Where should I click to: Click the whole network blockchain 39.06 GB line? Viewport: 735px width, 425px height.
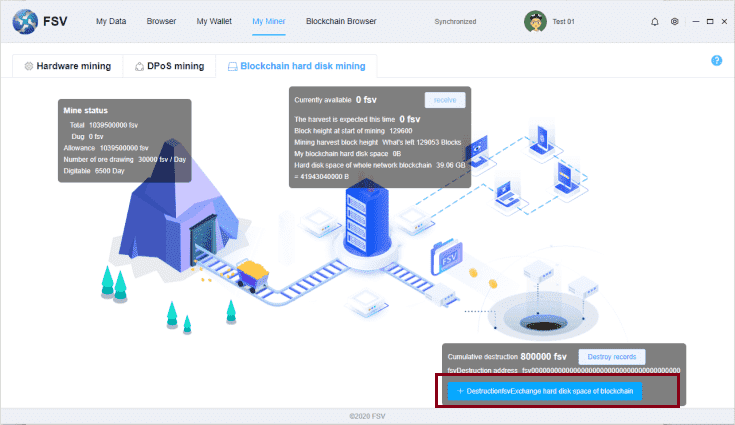click(380, 165)
